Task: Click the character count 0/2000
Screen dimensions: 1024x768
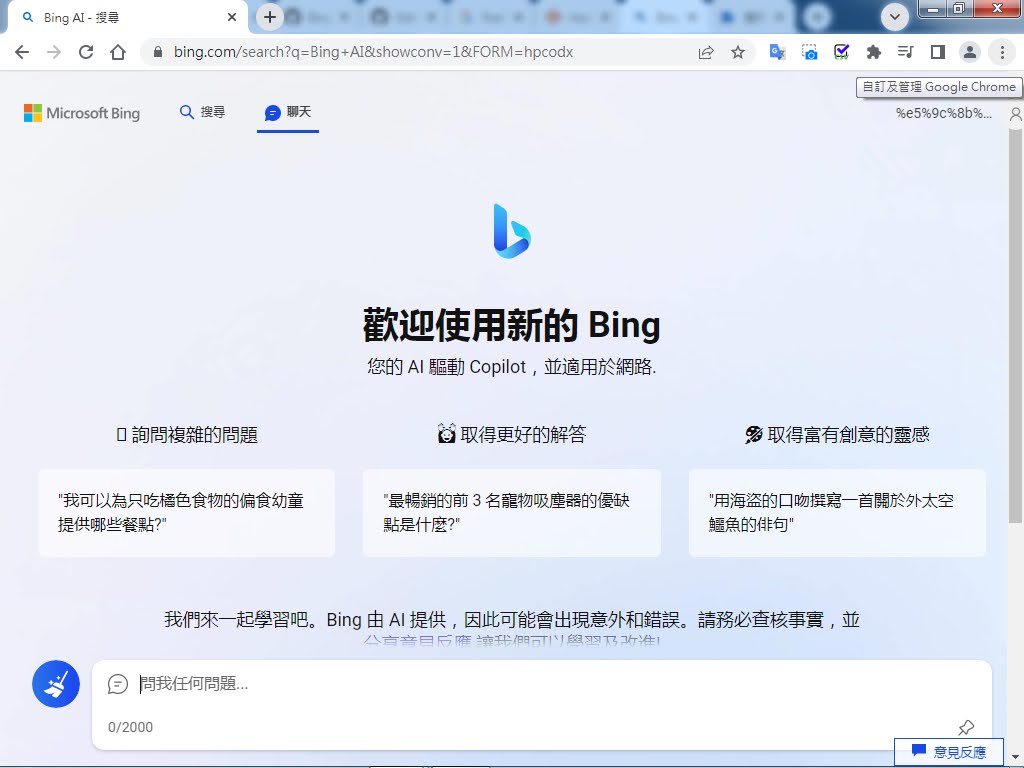Action: pos(131,727)
